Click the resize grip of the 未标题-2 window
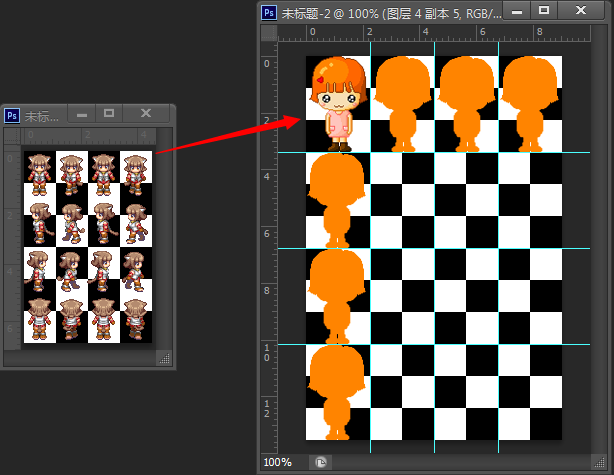 [x=599, y=462]
